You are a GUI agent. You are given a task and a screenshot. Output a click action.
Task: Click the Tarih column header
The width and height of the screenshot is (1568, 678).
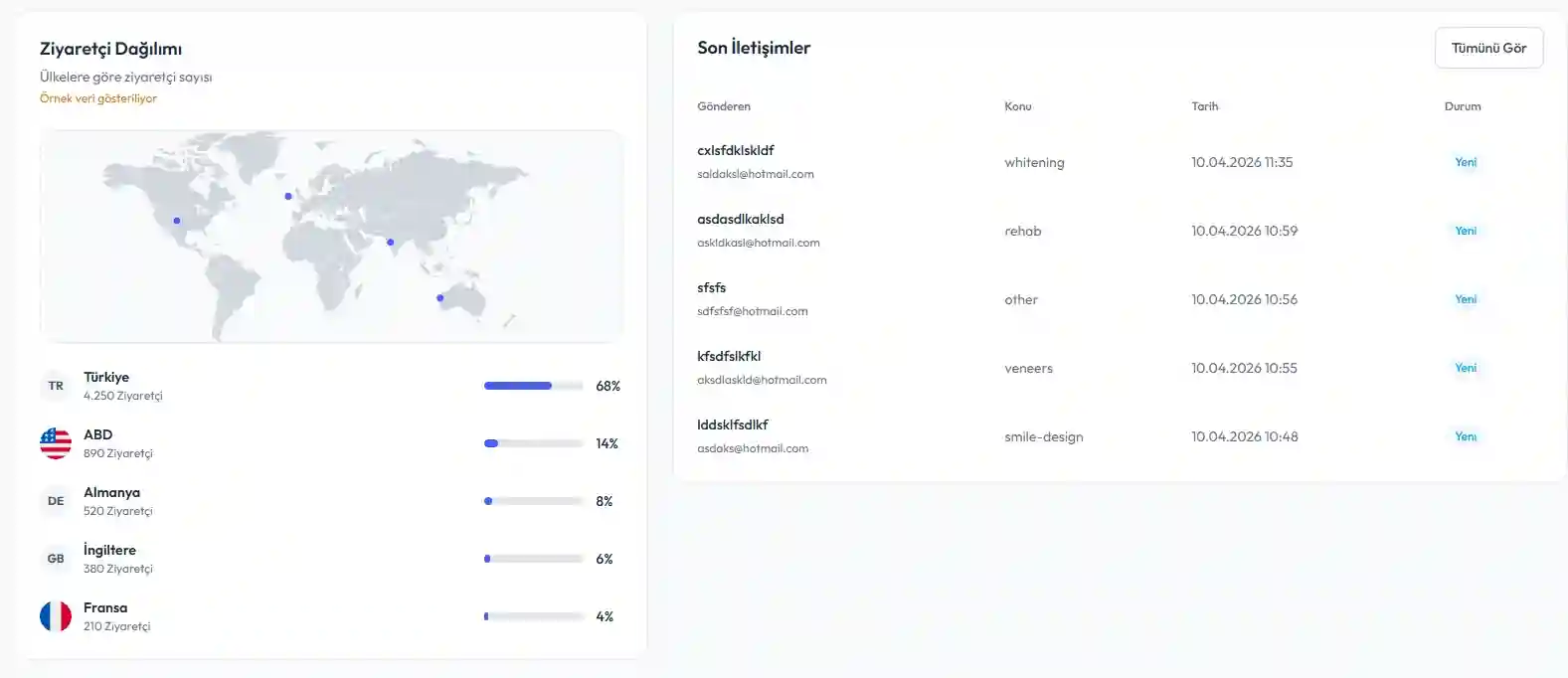point(1204,106)
